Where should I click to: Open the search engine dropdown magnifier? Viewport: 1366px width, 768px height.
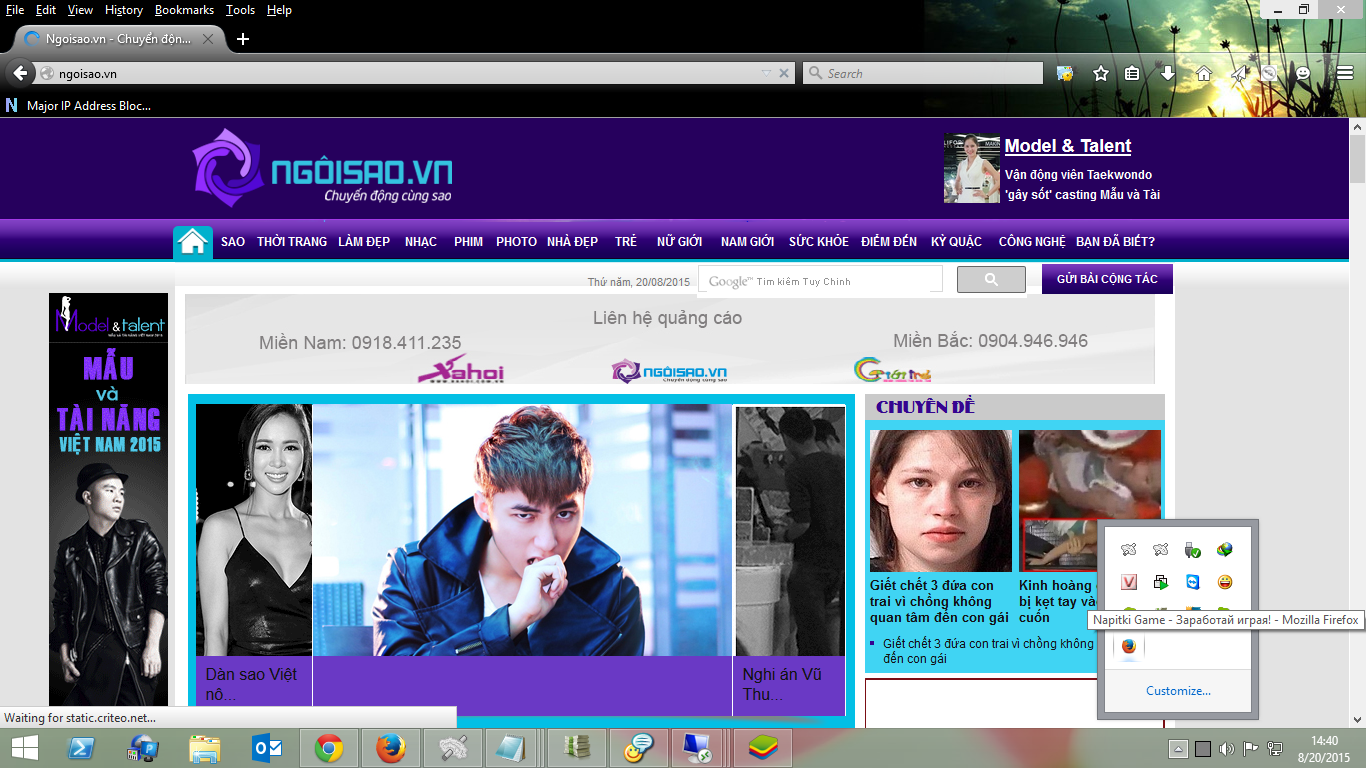815,73
